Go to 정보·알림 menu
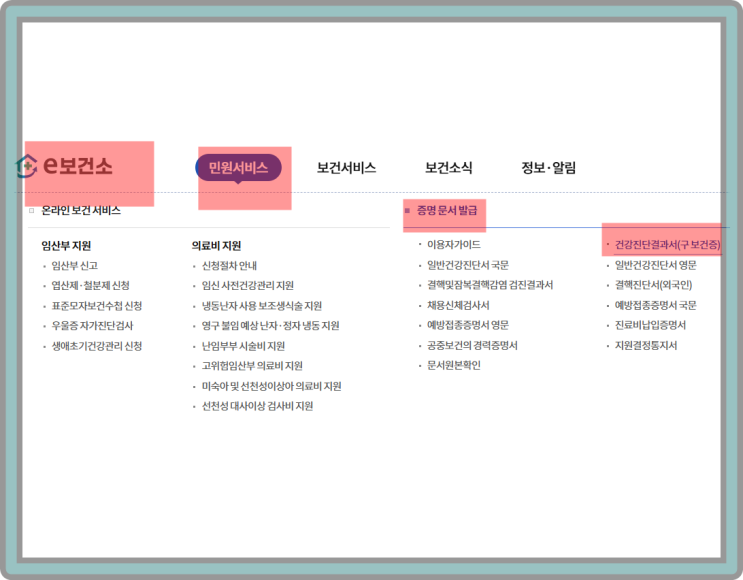 click(548, 168)
